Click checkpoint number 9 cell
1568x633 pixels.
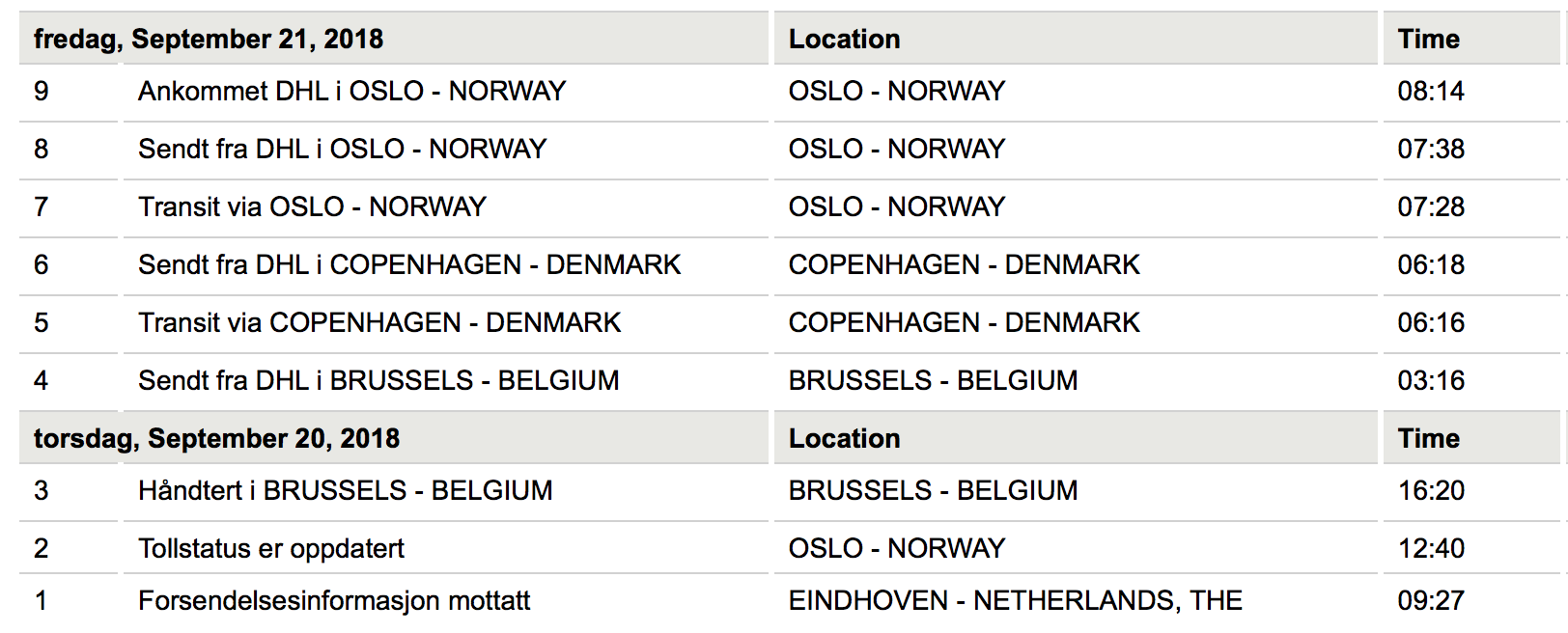click(x=42, y=92)
